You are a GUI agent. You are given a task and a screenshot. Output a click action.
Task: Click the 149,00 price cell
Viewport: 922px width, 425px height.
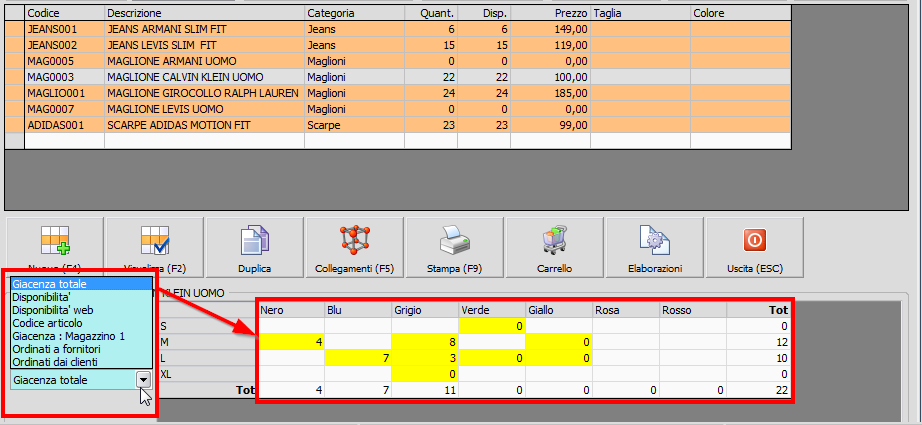pos(550,28)
